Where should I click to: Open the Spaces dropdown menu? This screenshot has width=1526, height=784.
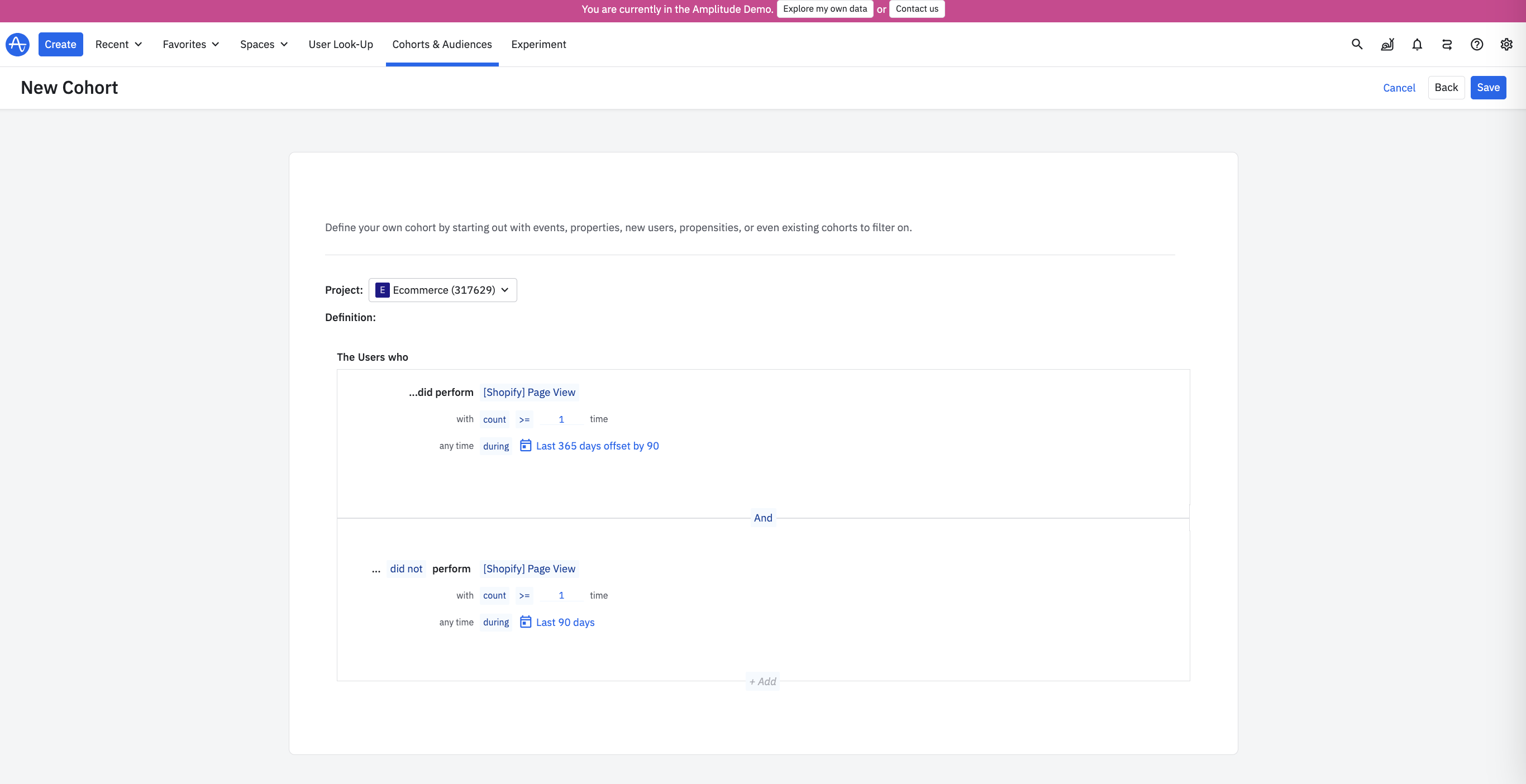pos(264,45)
